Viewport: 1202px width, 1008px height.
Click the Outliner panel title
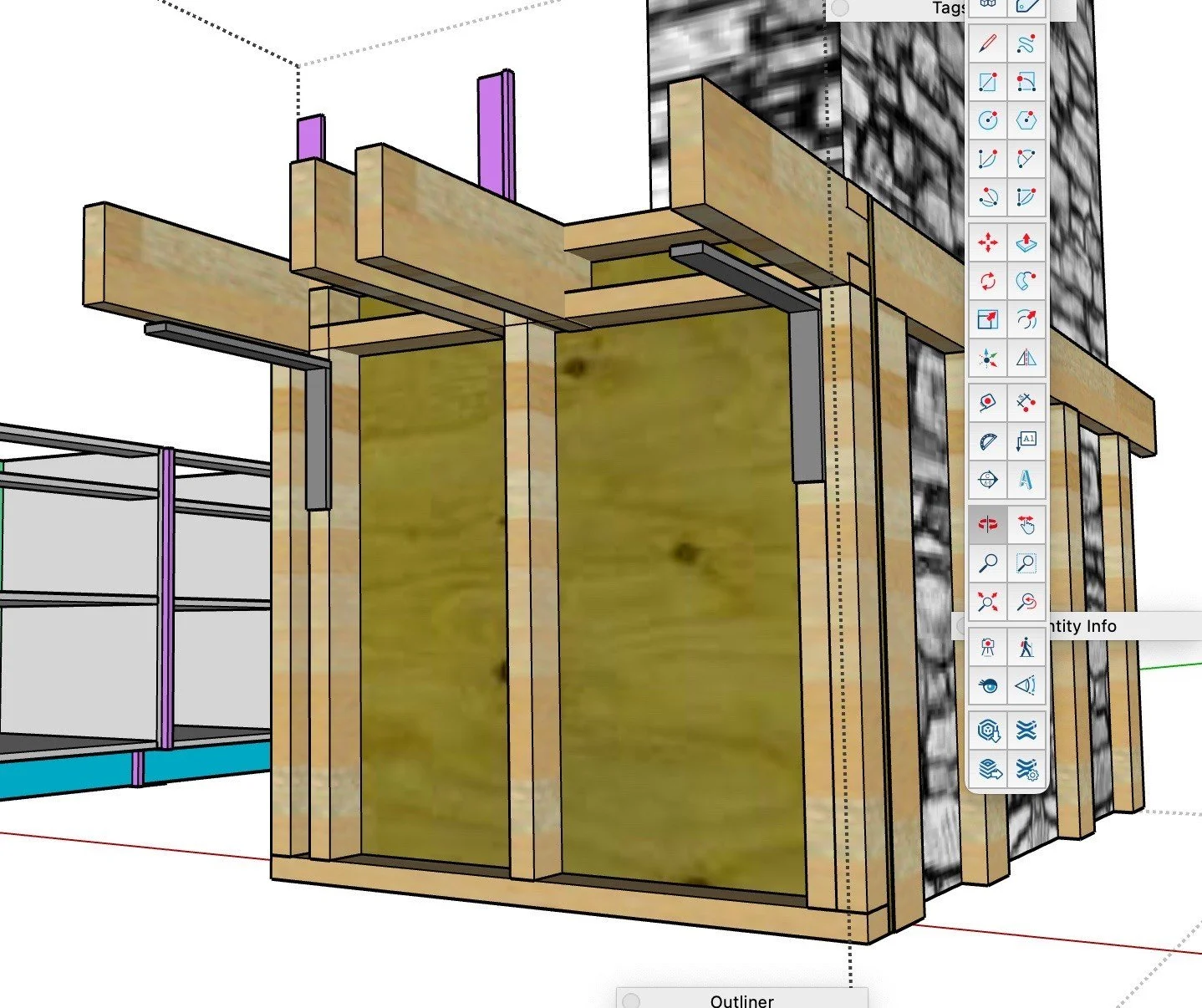(742, 1000)
